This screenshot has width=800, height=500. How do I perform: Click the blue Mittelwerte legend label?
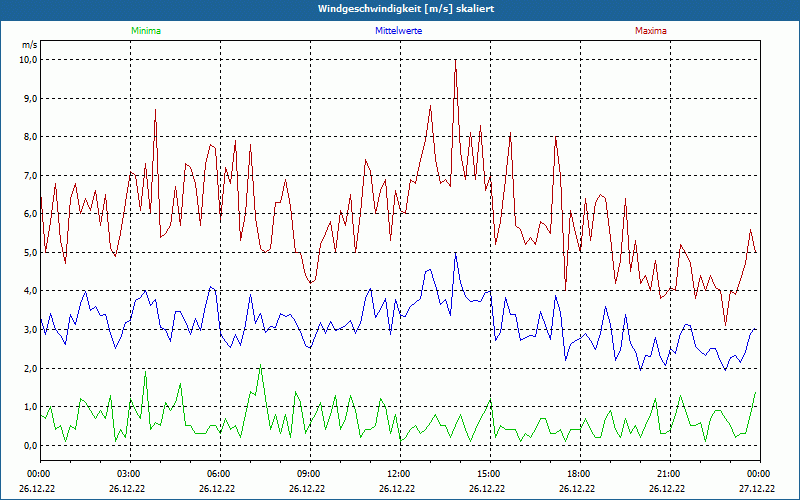[x=398, y=31]
